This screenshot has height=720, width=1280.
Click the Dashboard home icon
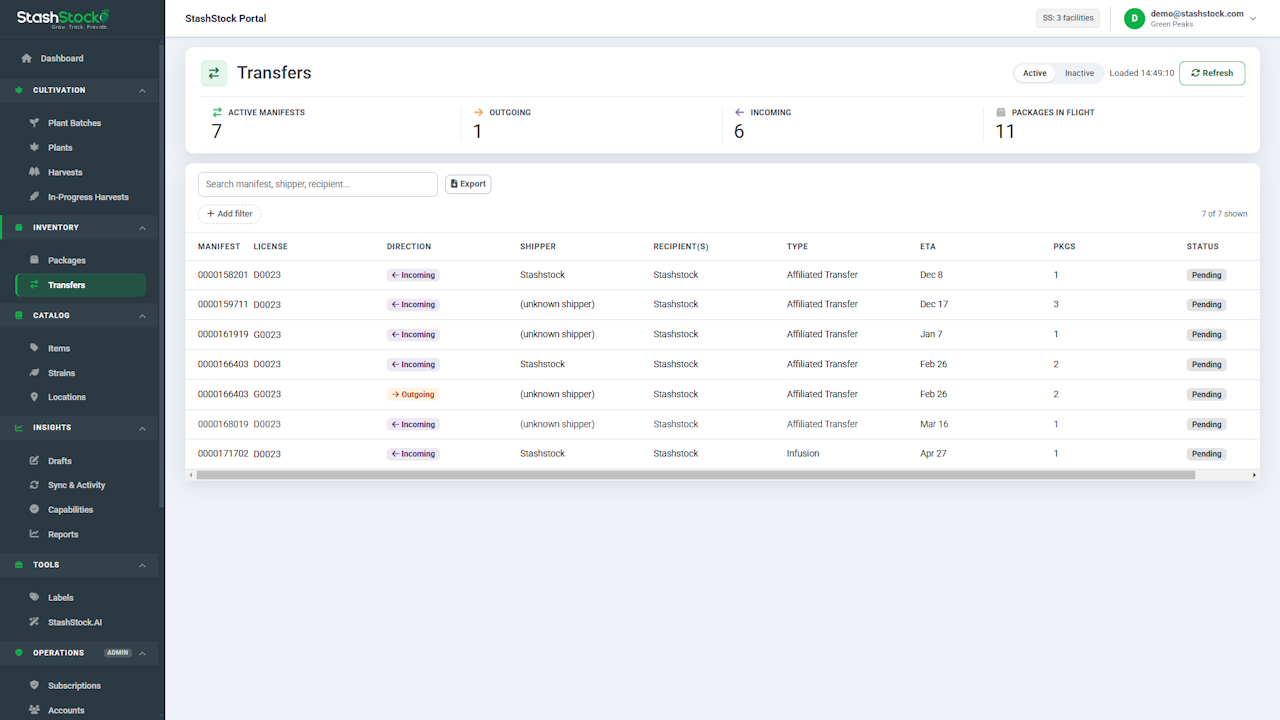27,58
